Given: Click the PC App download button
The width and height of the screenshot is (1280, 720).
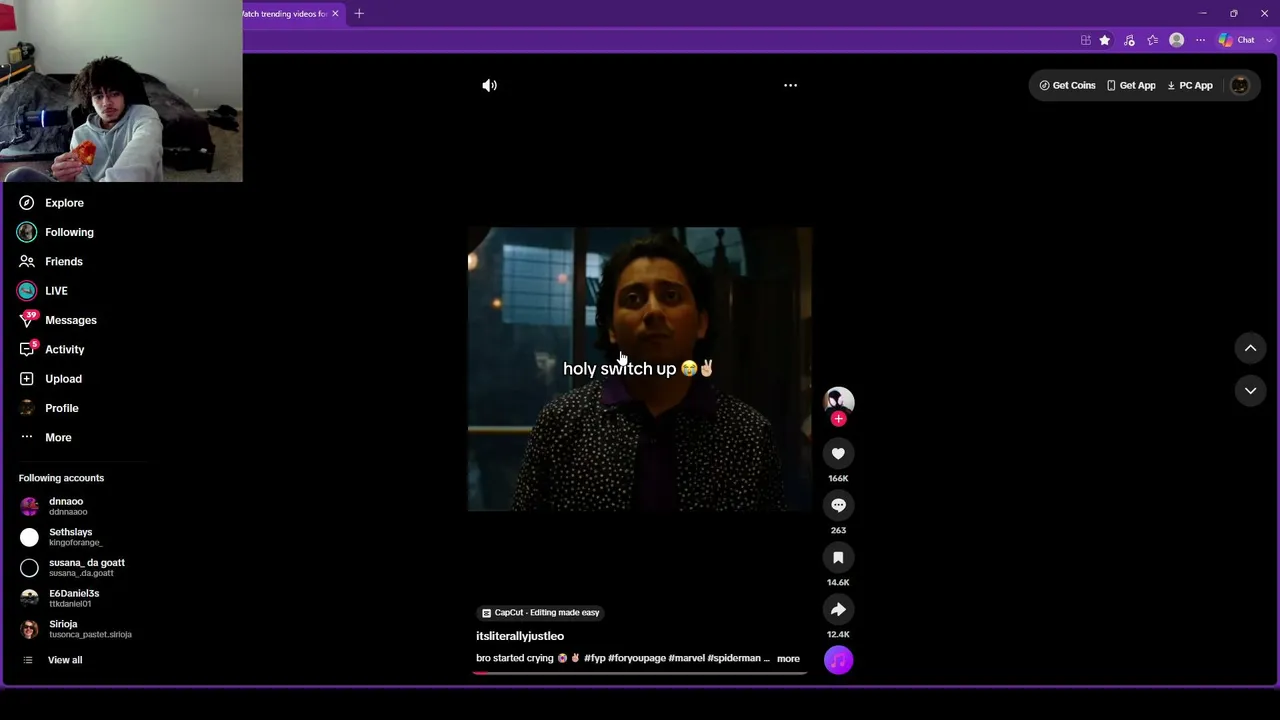Looking at the screenshot, I should pyautogui.click(x=1190, y=86).
